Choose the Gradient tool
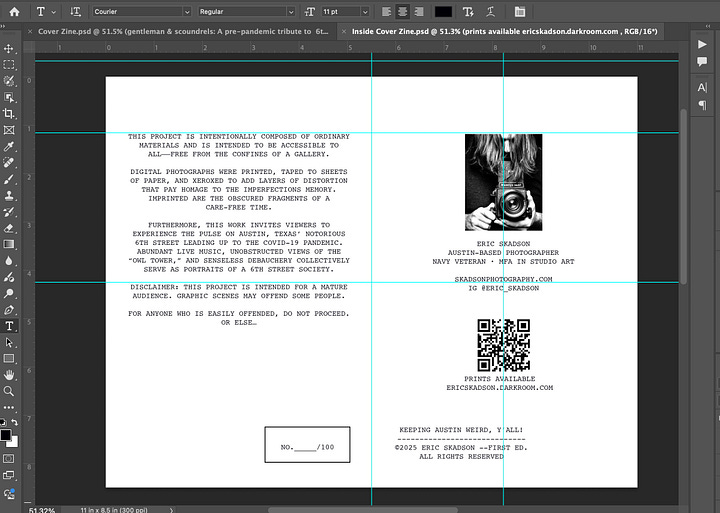Image resolution: width=720 pixels, height=513 pixels. coord(9,244)
